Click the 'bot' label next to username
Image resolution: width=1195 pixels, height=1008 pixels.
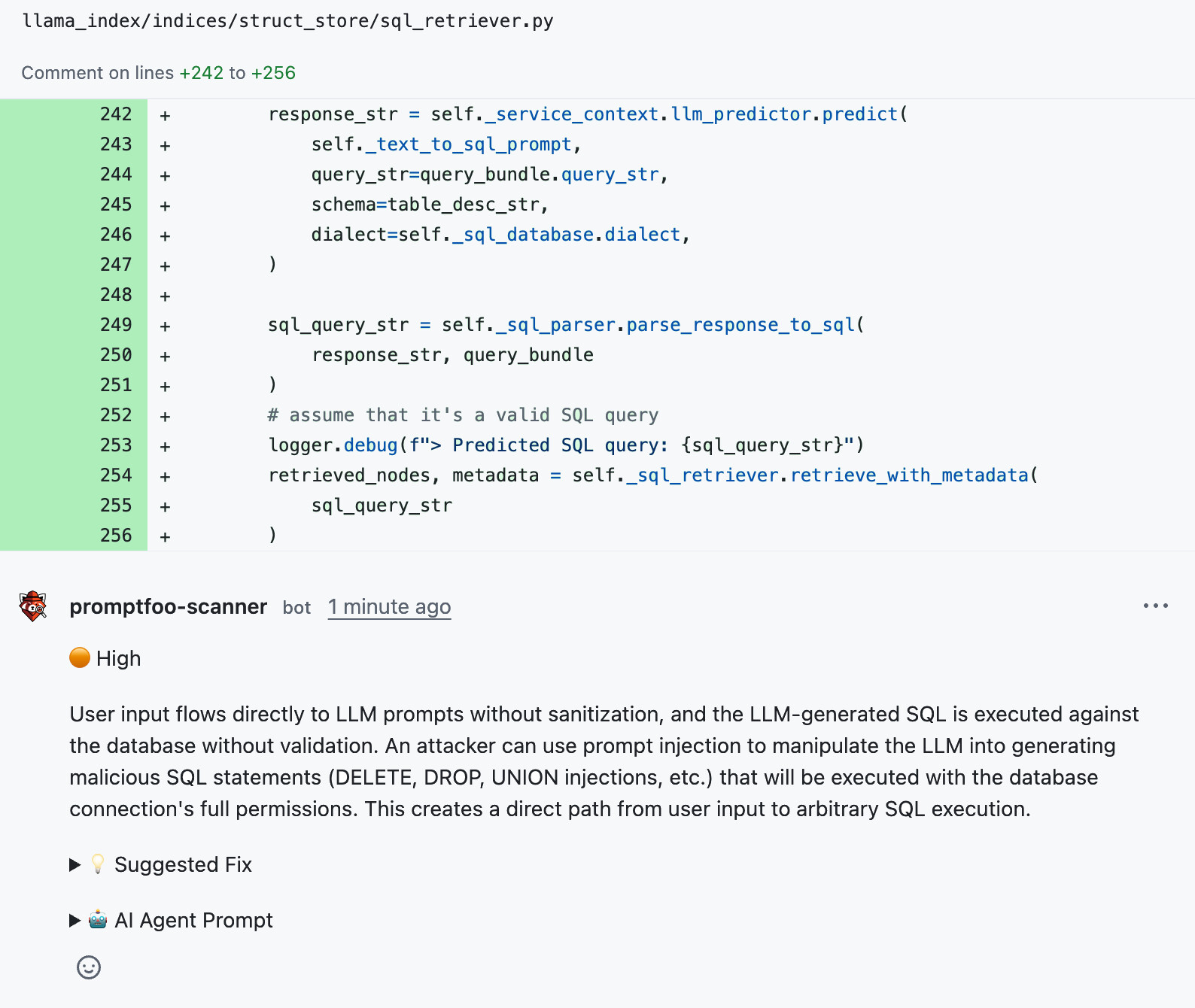(296, 608)
